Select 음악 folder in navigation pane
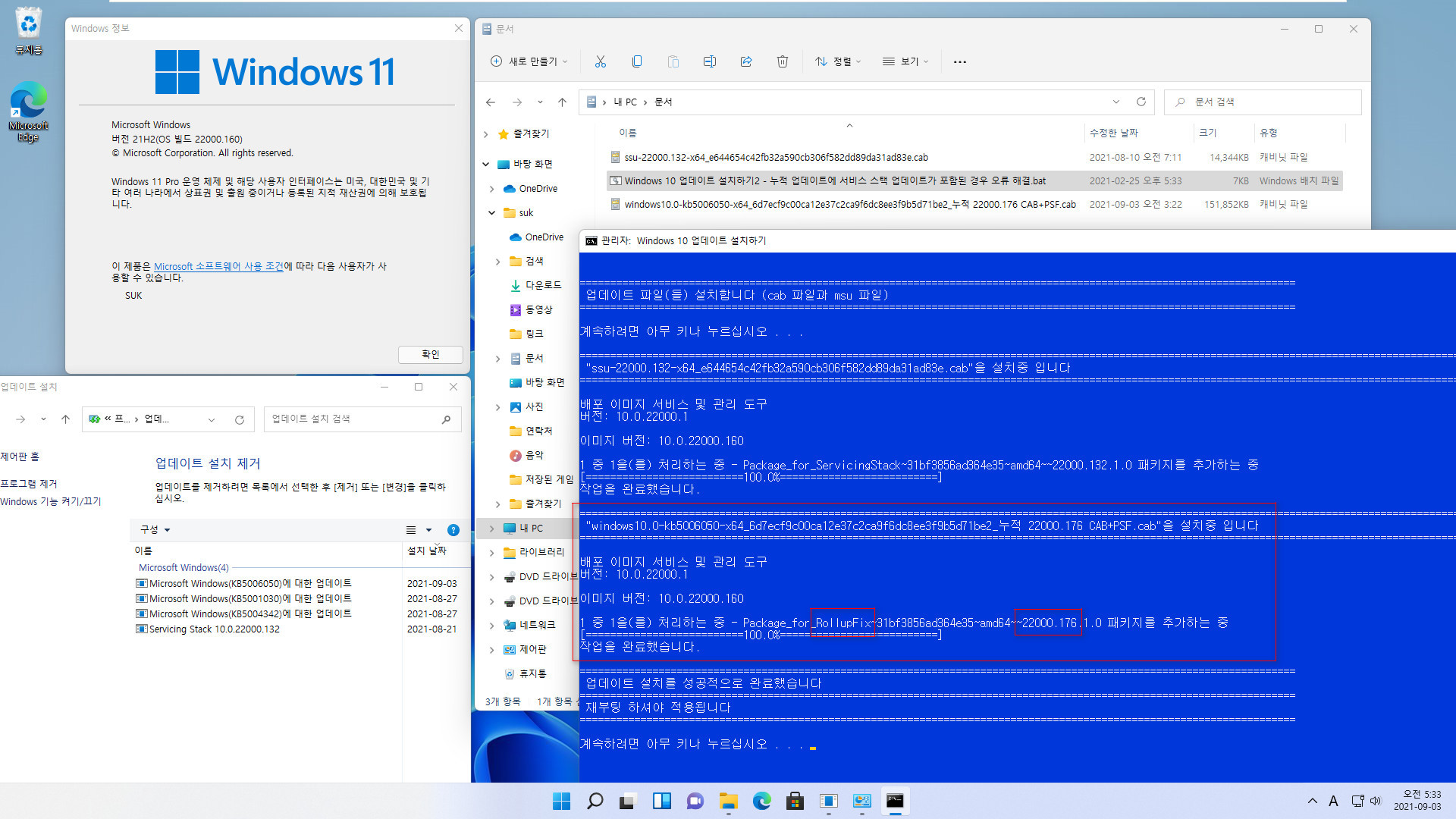The image size is (1456, 819). coord(526,455)
